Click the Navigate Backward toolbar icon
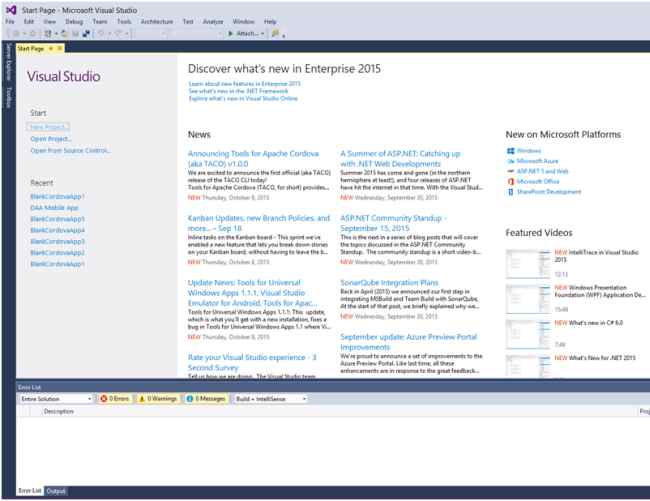Screen dimensions: 650x501 click(x=16, y=34)
